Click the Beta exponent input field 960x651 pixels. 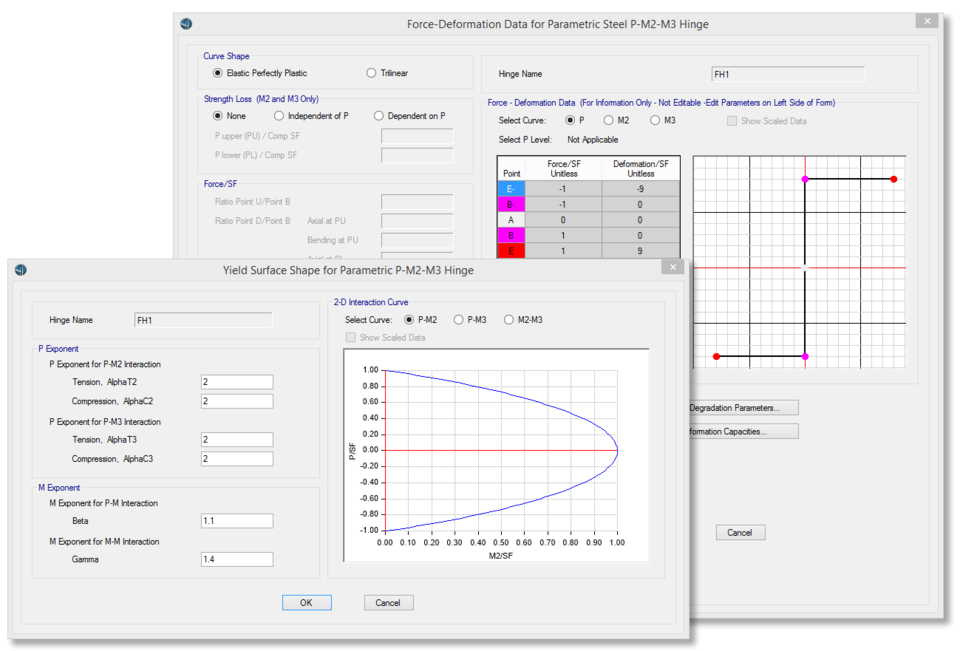tap(237, 521)
